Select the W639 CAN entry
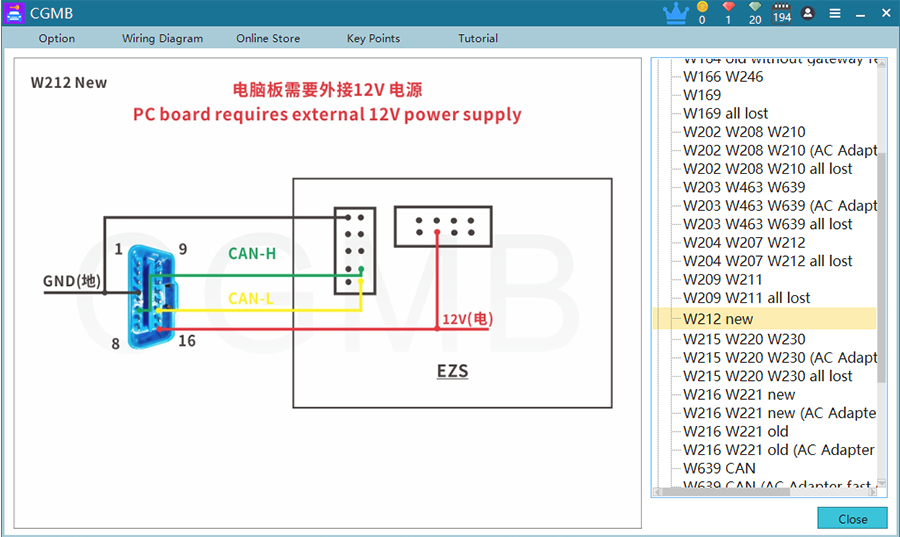The width and height of the screenshot is (900, 537). point(719,468)
